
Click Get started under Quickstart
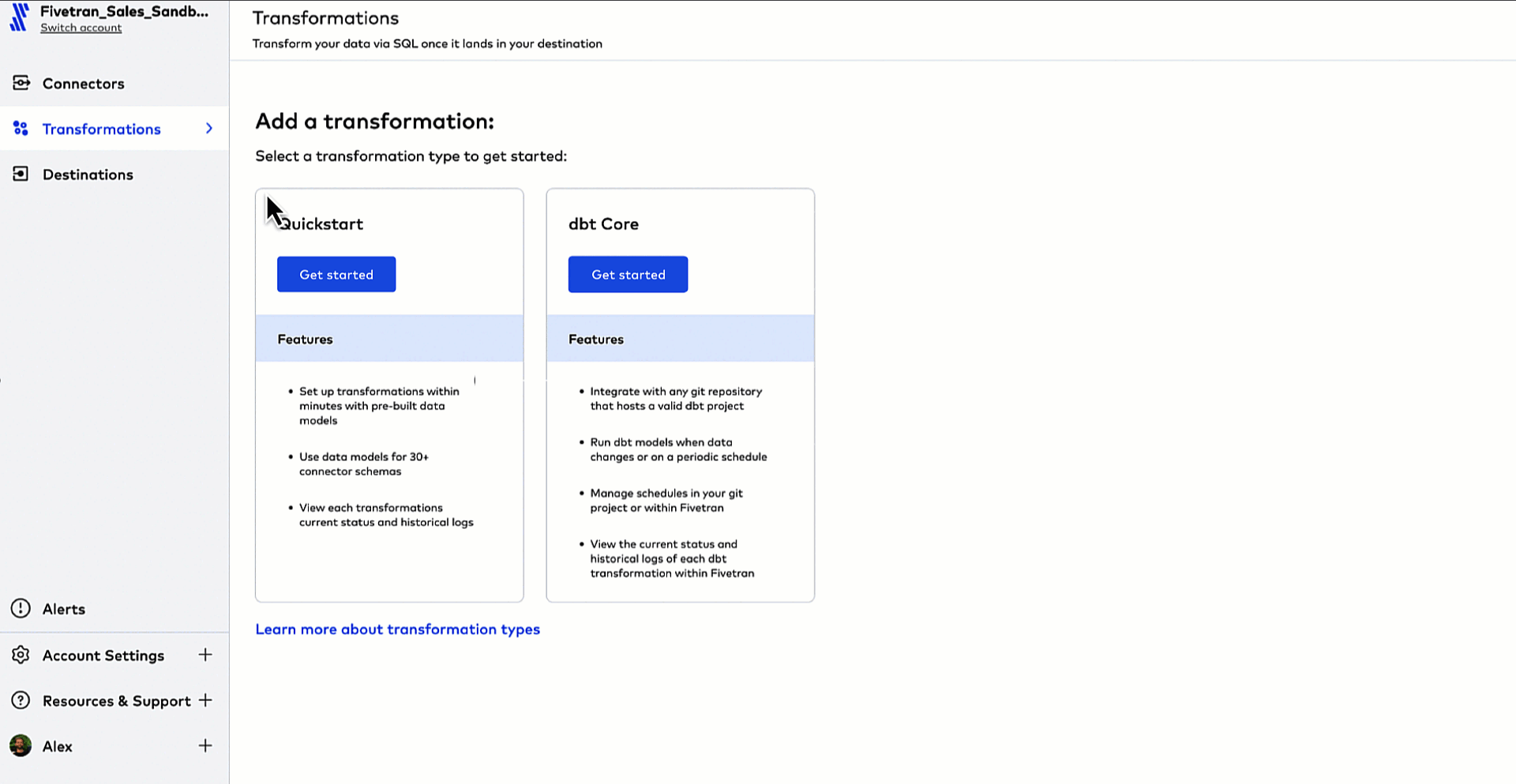[x=336, y=274]
